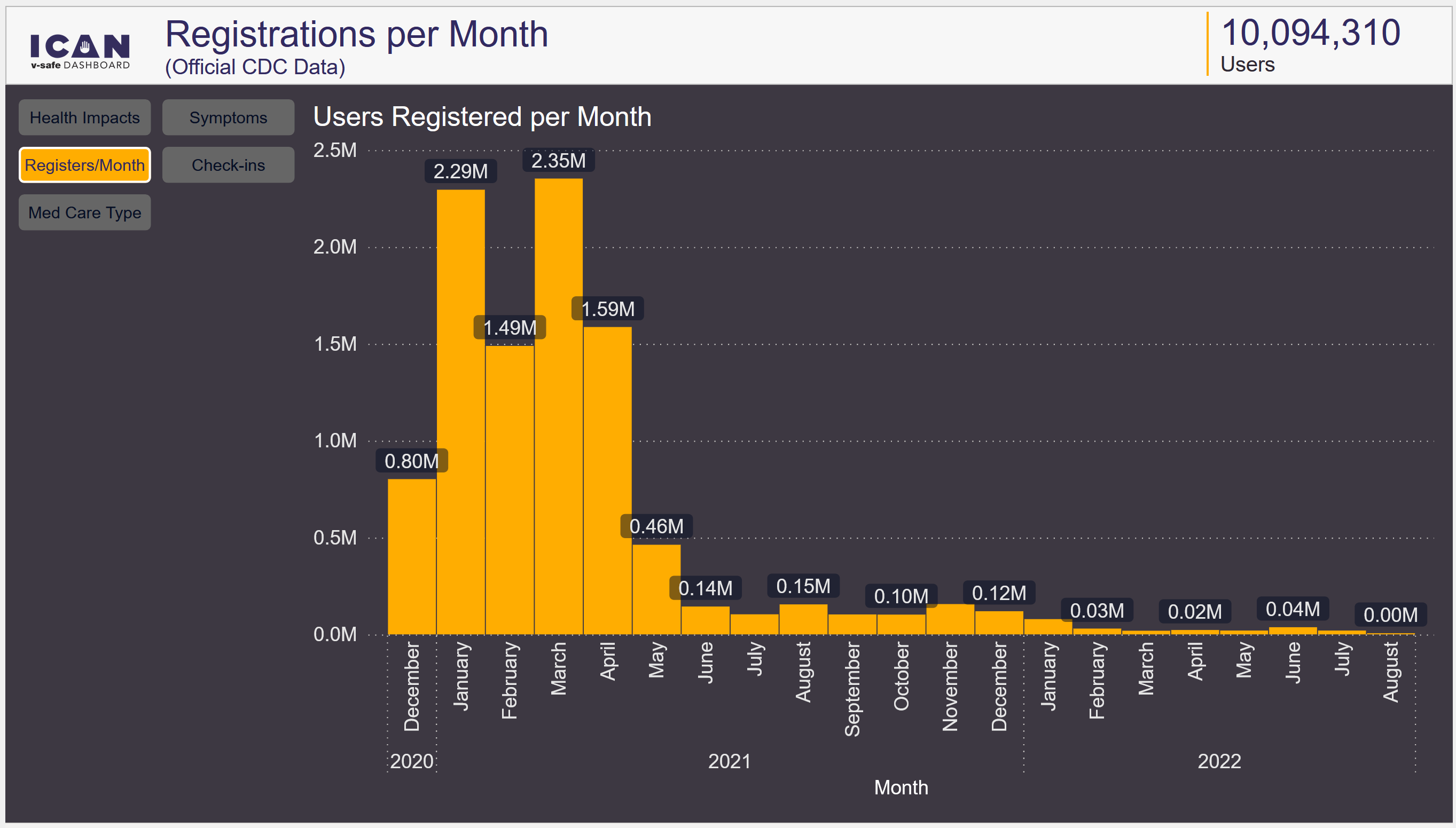The image size is (1456, 828).
Task: Select the Registers/Month button
Action: 85,165
